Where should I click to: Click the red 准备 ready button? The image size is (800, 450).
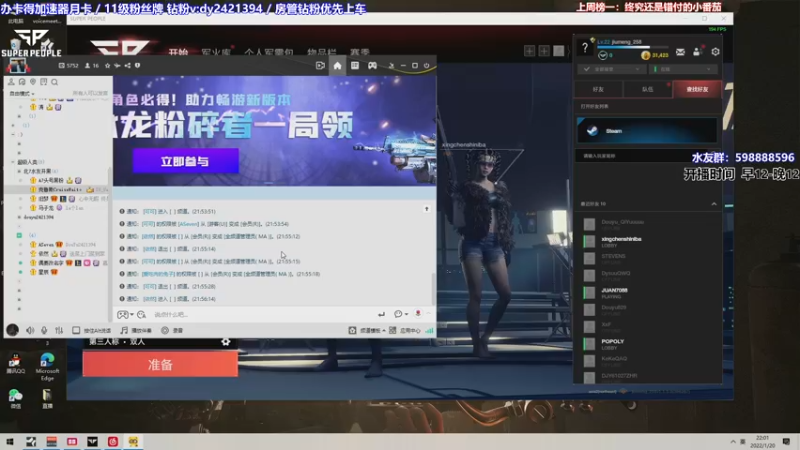[x=160, y=365]
